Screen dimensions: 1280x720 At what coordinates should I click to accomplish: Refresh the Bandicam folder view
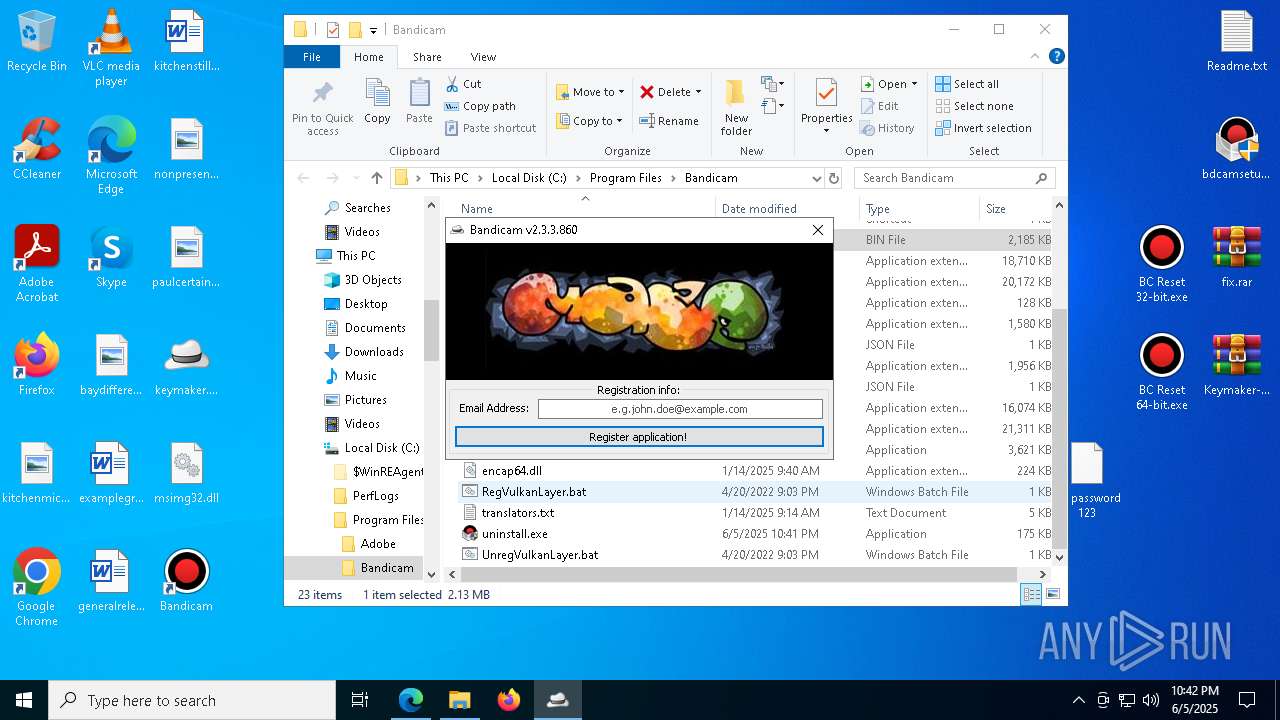pyautogui.click(x=834, y=178)
